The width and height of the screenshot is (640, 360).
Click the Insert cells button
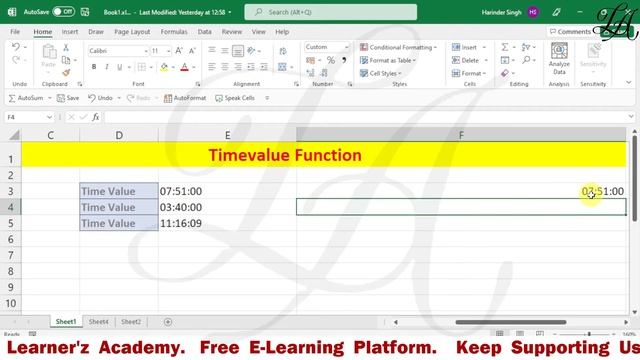pyautogui.click(x=464, y=47)
